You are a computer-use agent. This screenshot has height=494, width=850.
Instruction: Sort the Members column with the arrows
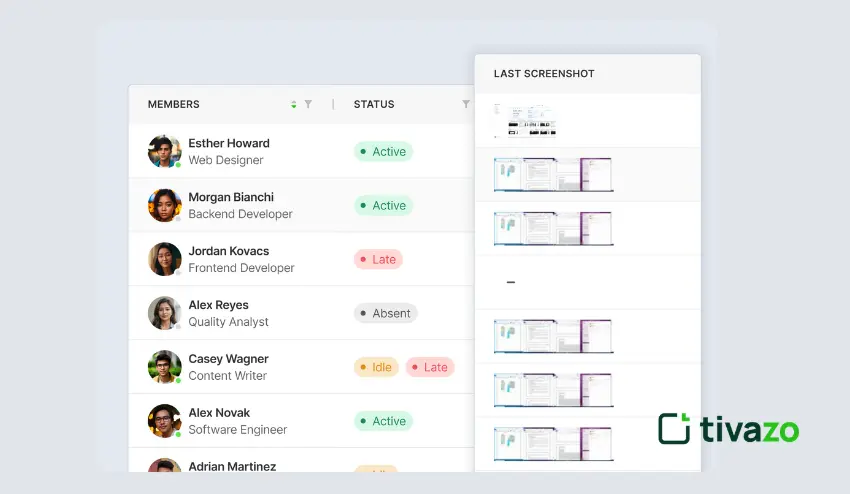click(293, 104)
